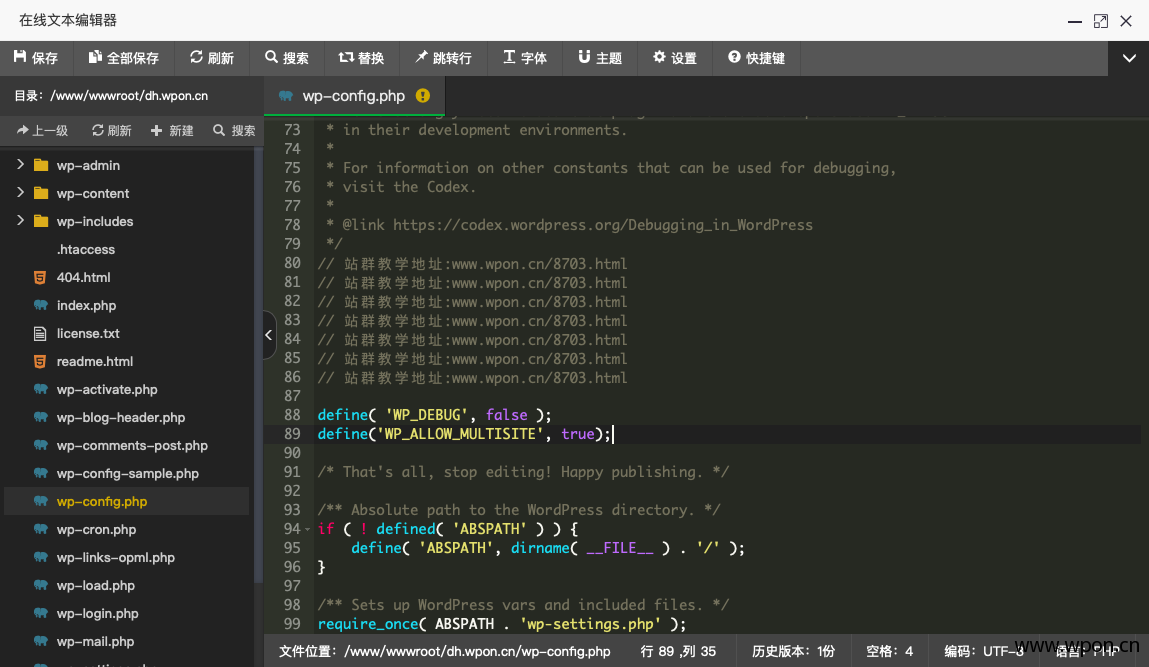Select the wp-config.php editor tab
The image size is (1149, 667).
click(353, 96)
